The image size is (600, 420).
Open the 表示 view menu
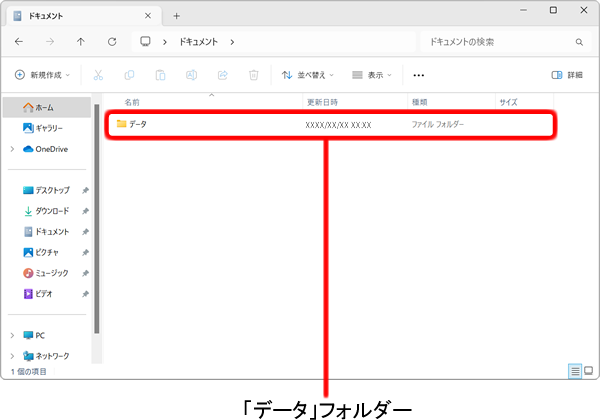tap(371, 75)
